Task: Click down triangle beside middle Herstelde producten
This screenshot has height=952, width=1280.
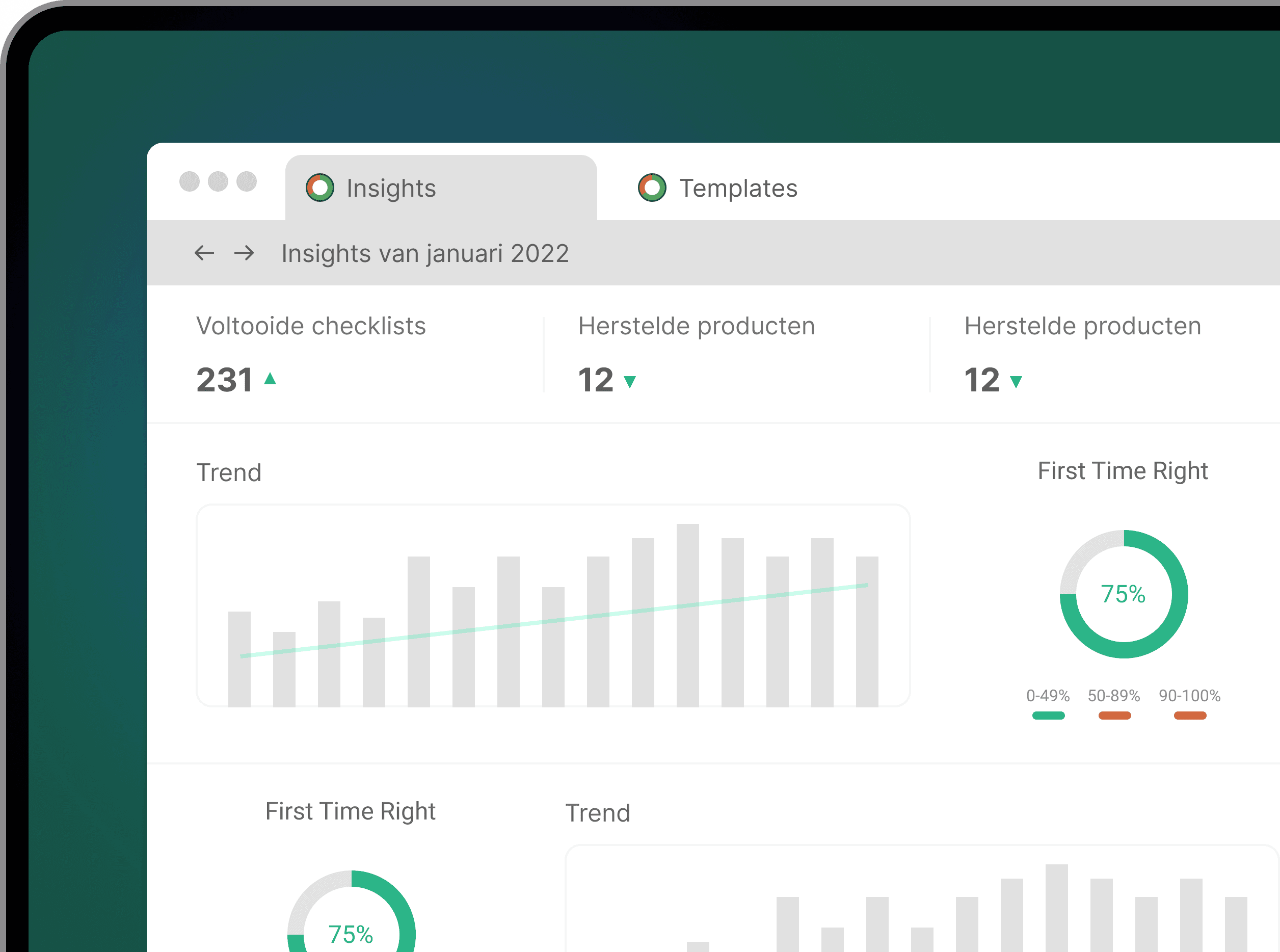Action: [x=630, y=381]
